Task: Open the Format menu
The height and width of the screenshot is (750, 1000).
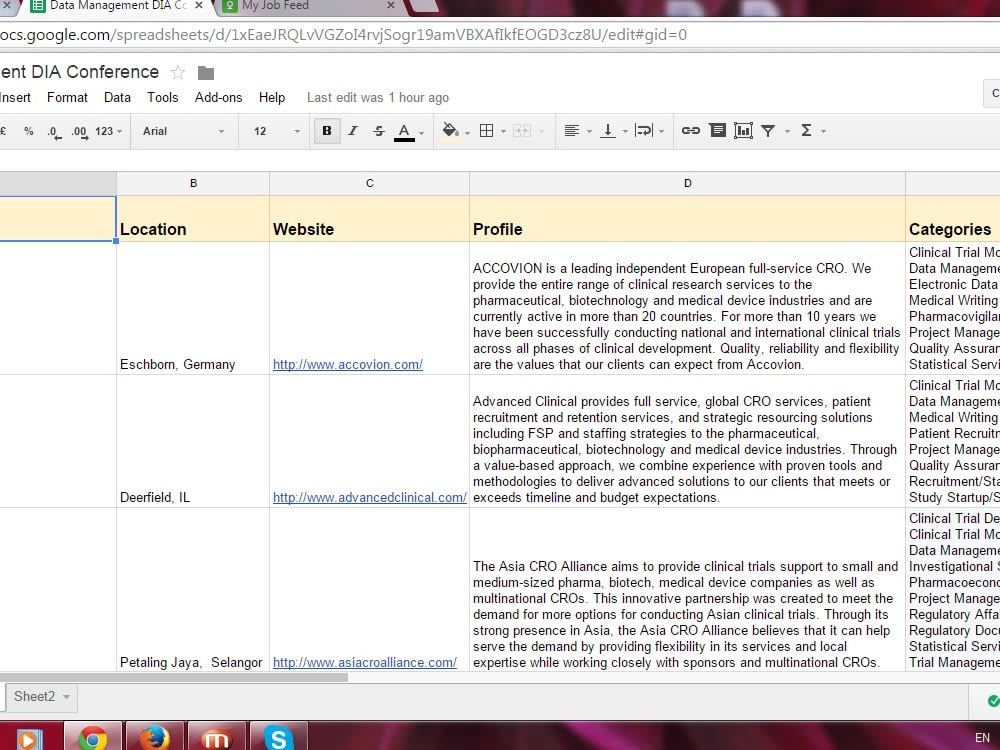Action: pyautogui.click(x=67, y=98)
